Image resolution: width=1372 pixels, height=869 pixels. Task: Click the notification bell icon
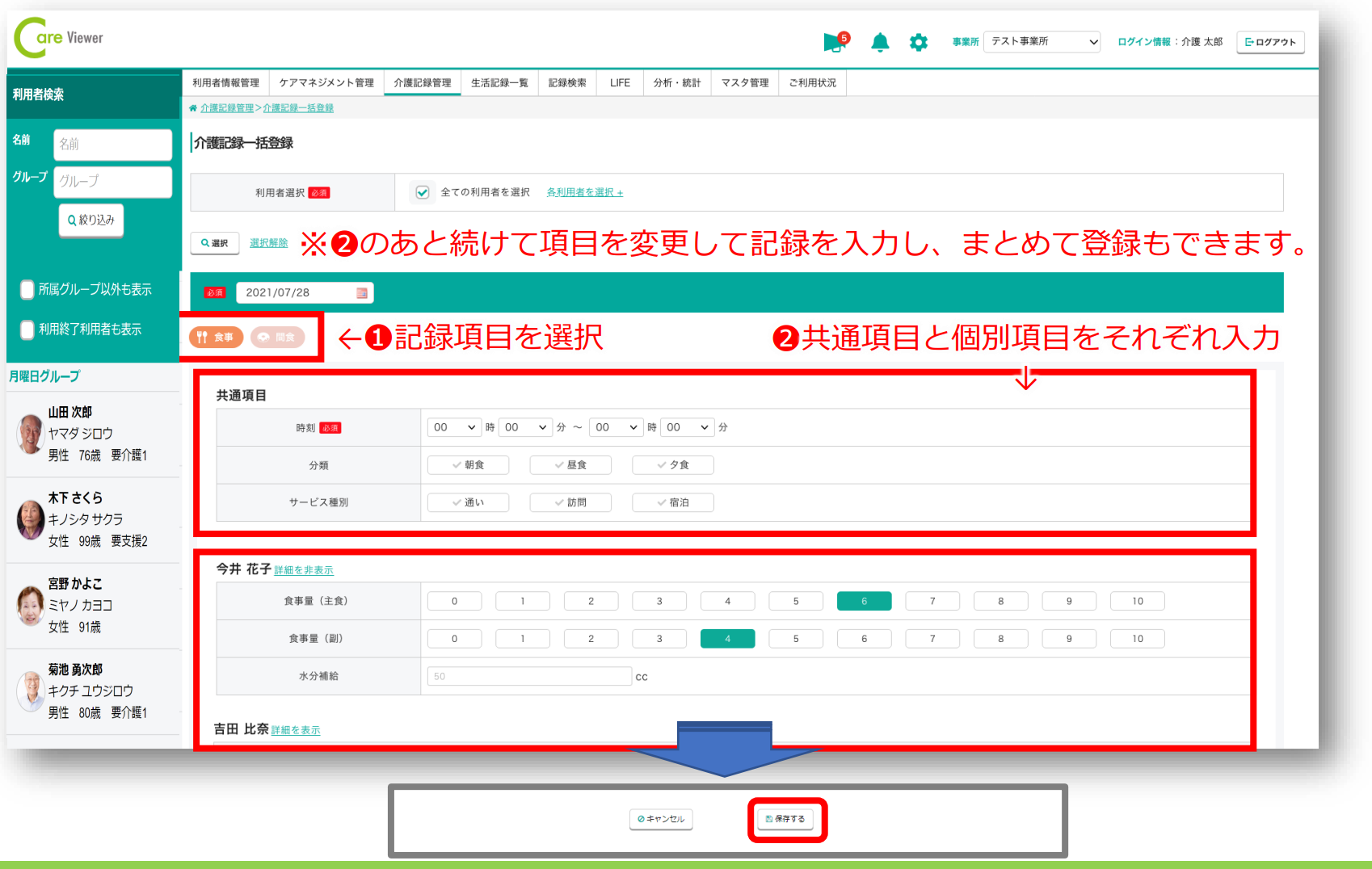coord(880,42)
